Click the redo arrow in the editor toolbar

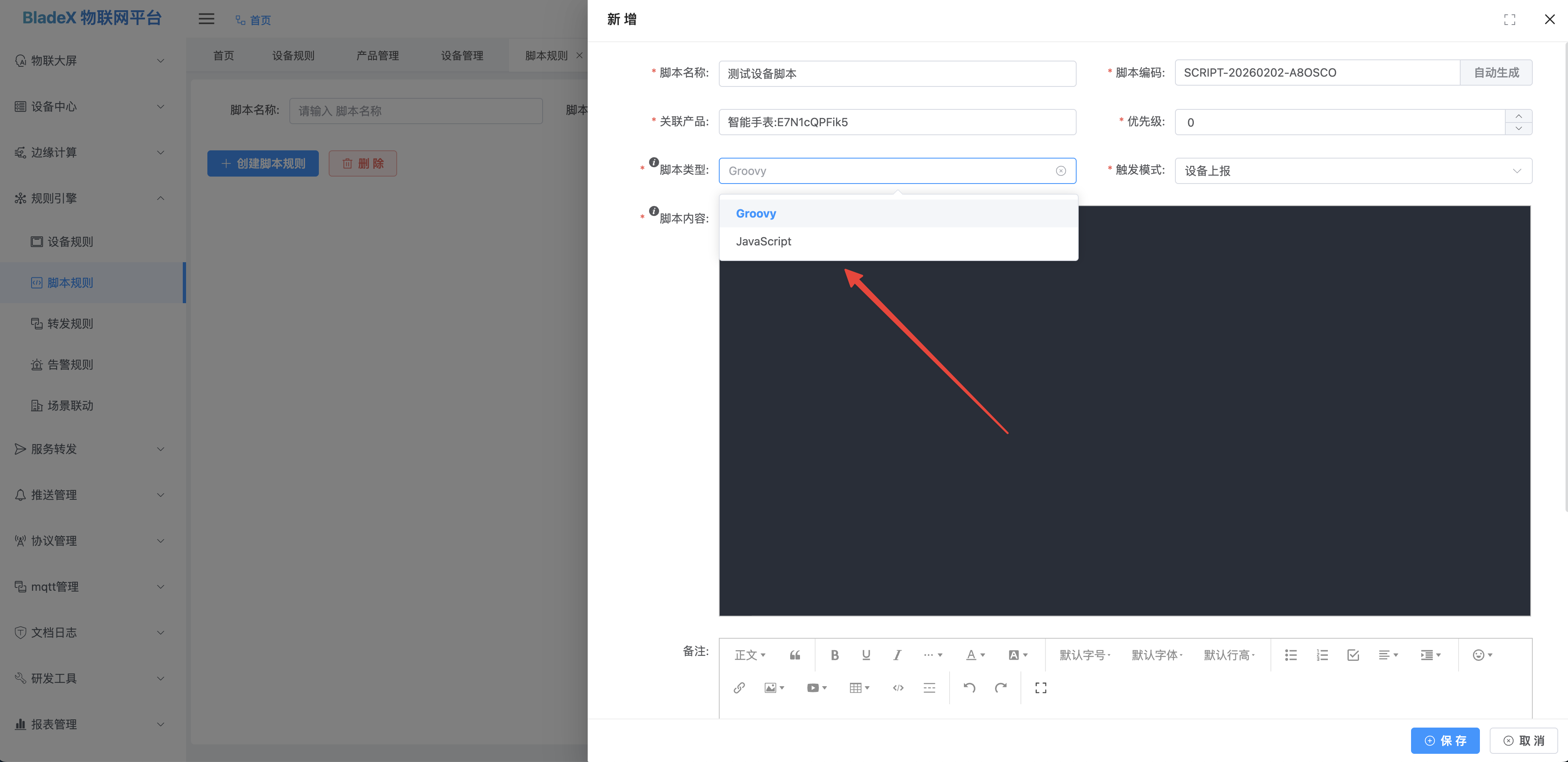click(1000, 688)
